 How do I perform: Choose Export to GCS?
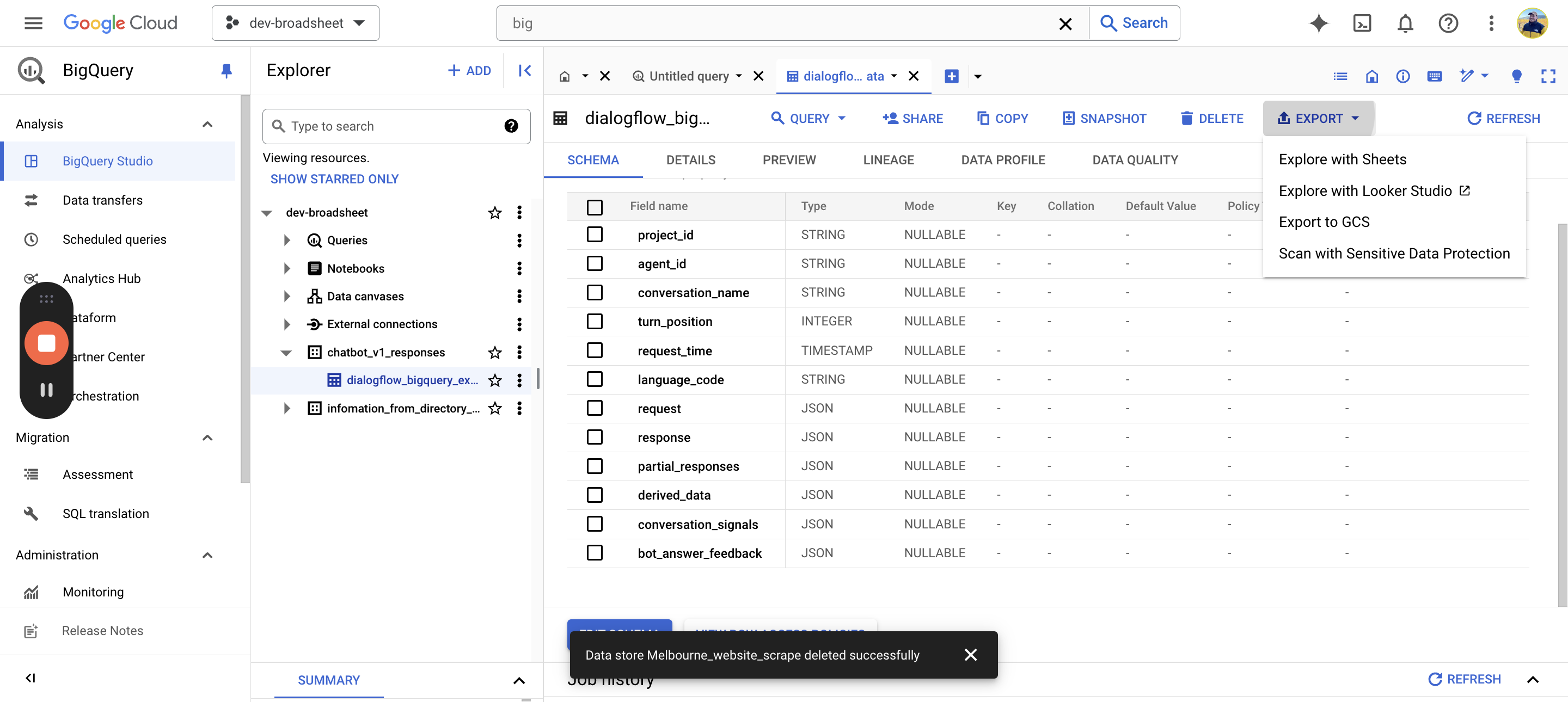coord(1324,222)
